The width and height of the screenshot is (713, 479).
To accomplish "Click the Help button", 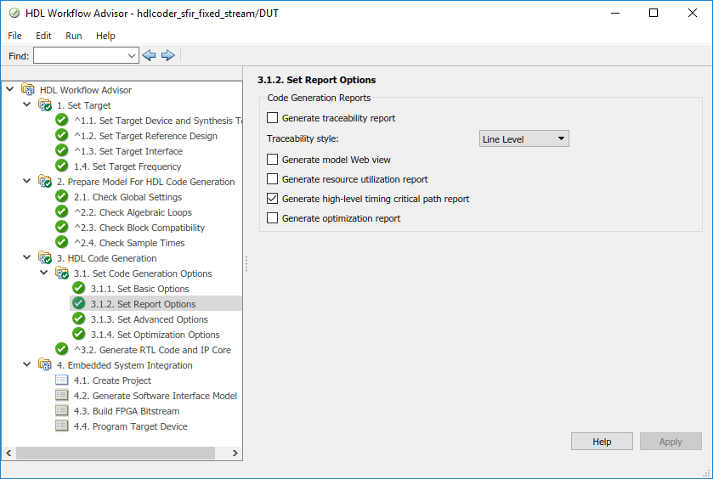I will pyautogui.click(x=601, y=441).
